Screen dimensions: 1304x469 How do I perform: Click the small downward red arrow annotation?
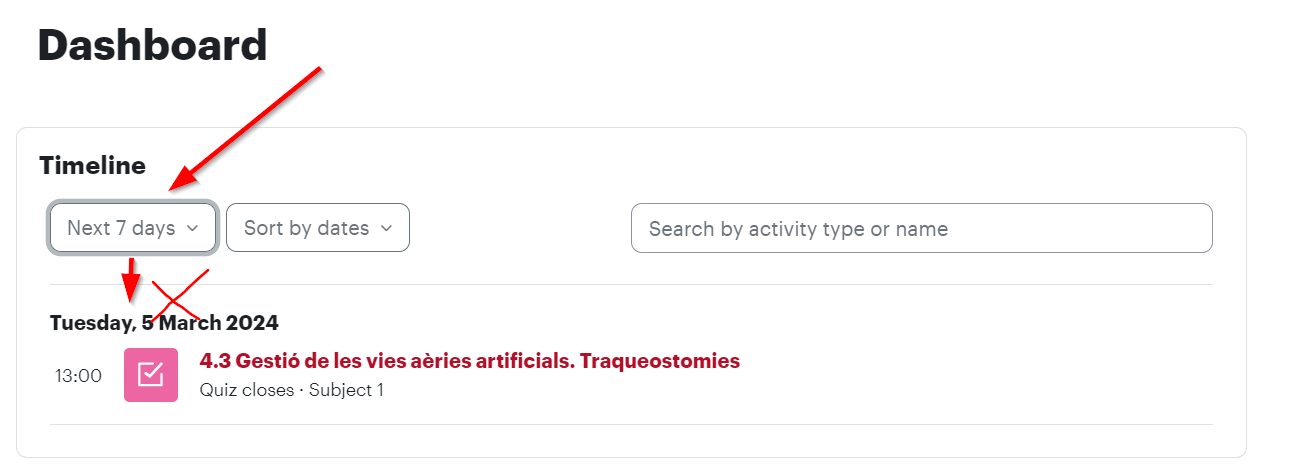[131, 283]
